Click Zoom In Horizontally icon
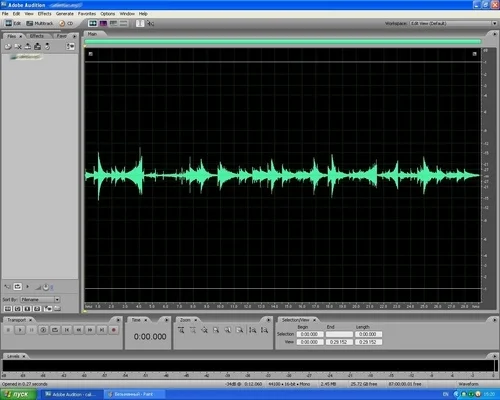Viewport: 500px width, 400px height. (x=181, y=330)
